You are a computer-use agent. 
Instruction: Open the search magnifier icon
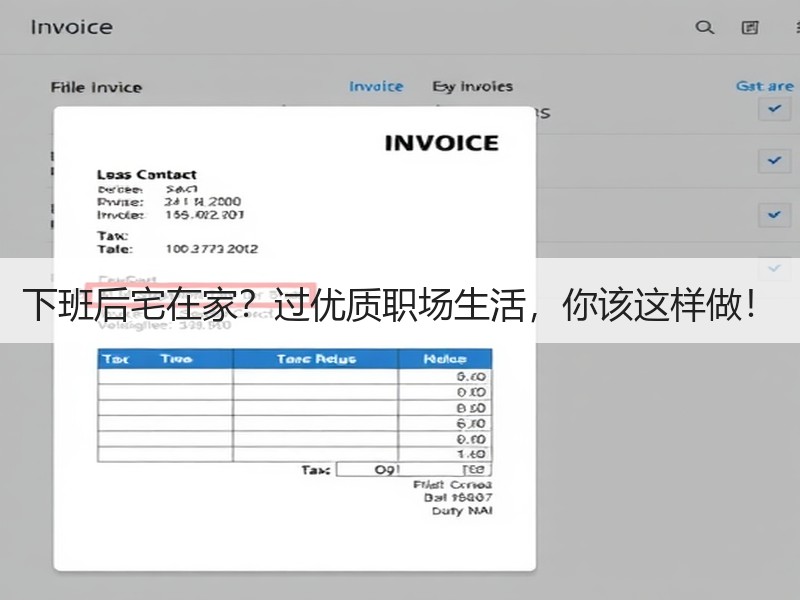tap(705, 27)
